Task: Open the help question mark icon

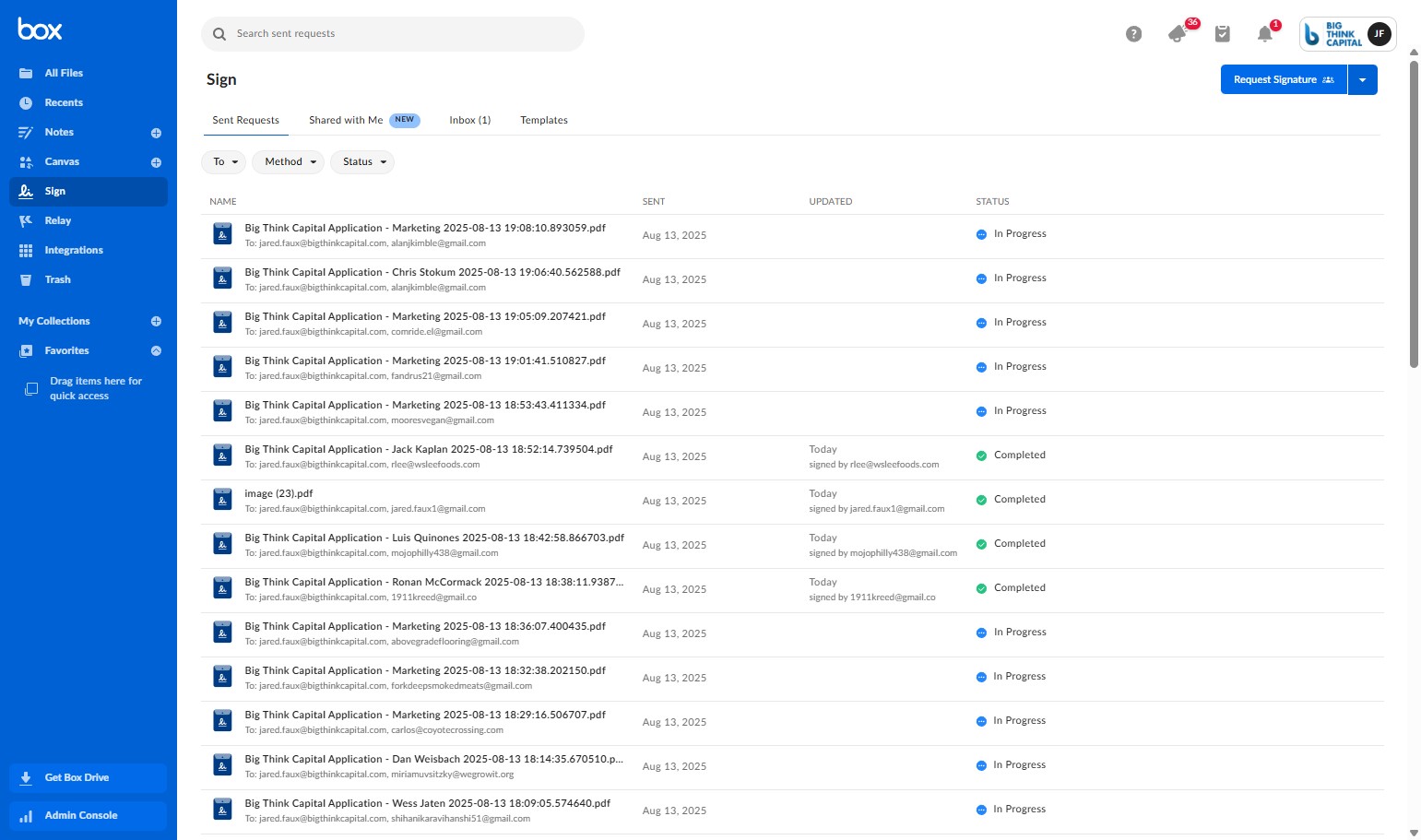Action: [1133, 34]
